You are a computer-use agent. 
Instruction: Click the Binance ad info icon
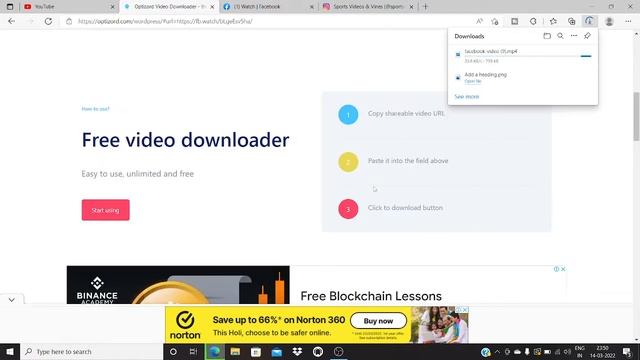[556, 269]
